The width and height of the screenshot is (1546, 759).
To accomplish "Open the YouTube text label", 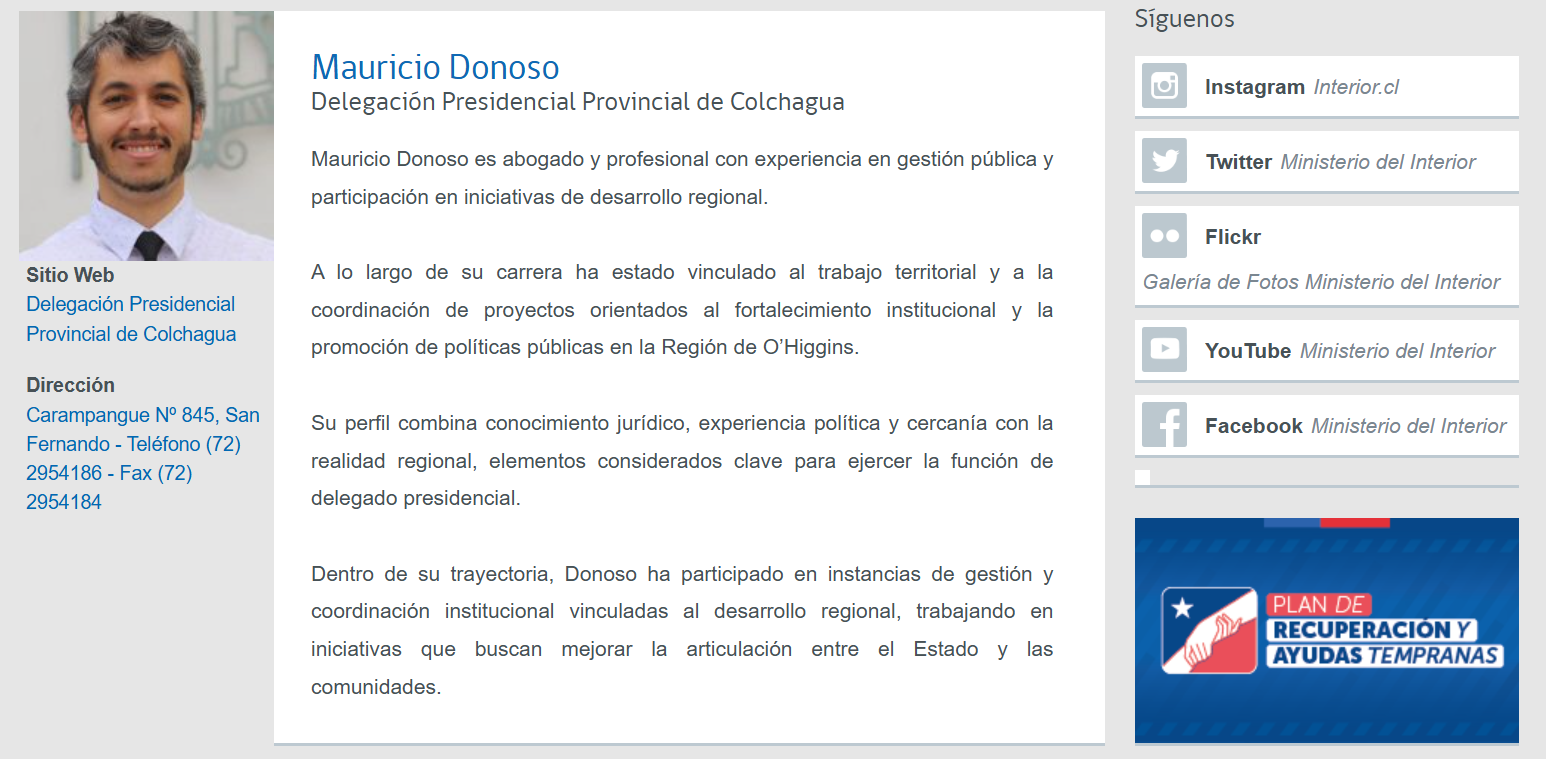I will 1247,351.
